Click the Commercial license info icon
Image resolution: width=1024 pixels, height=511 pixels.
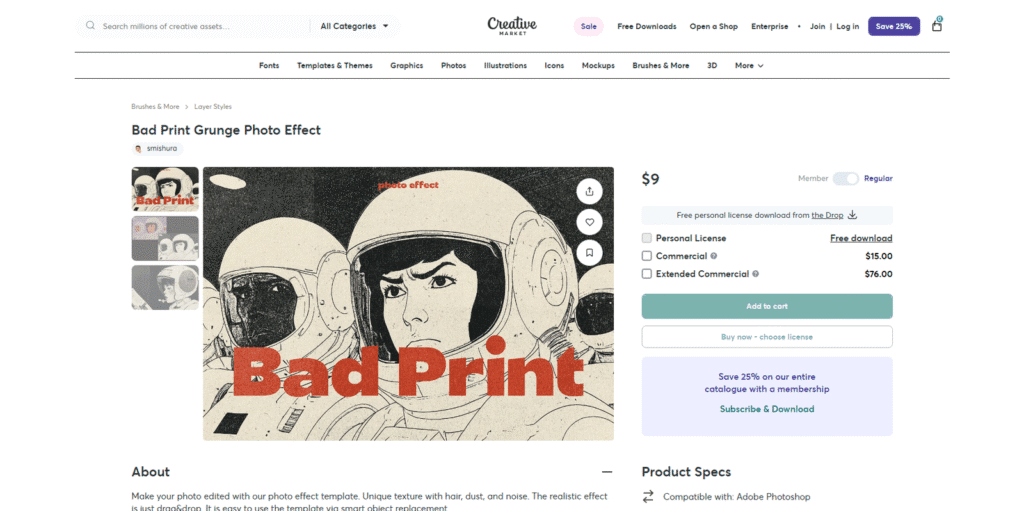[x=714, y=256]
